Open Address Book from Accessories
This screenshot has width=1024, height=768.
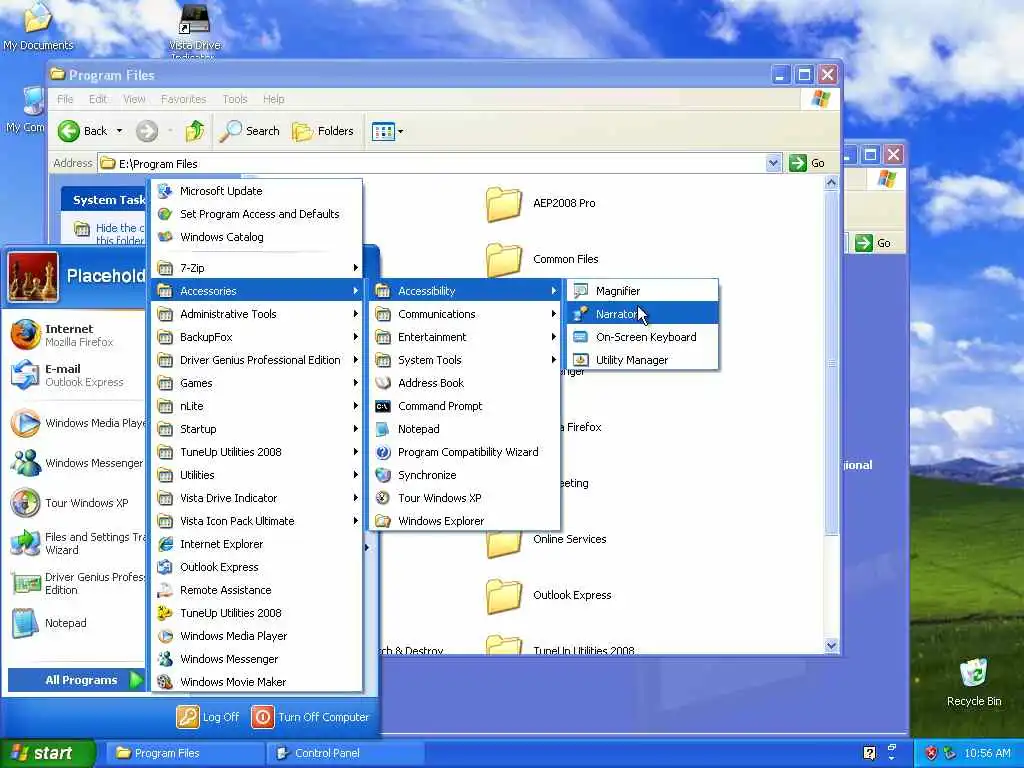click(466, 383)
